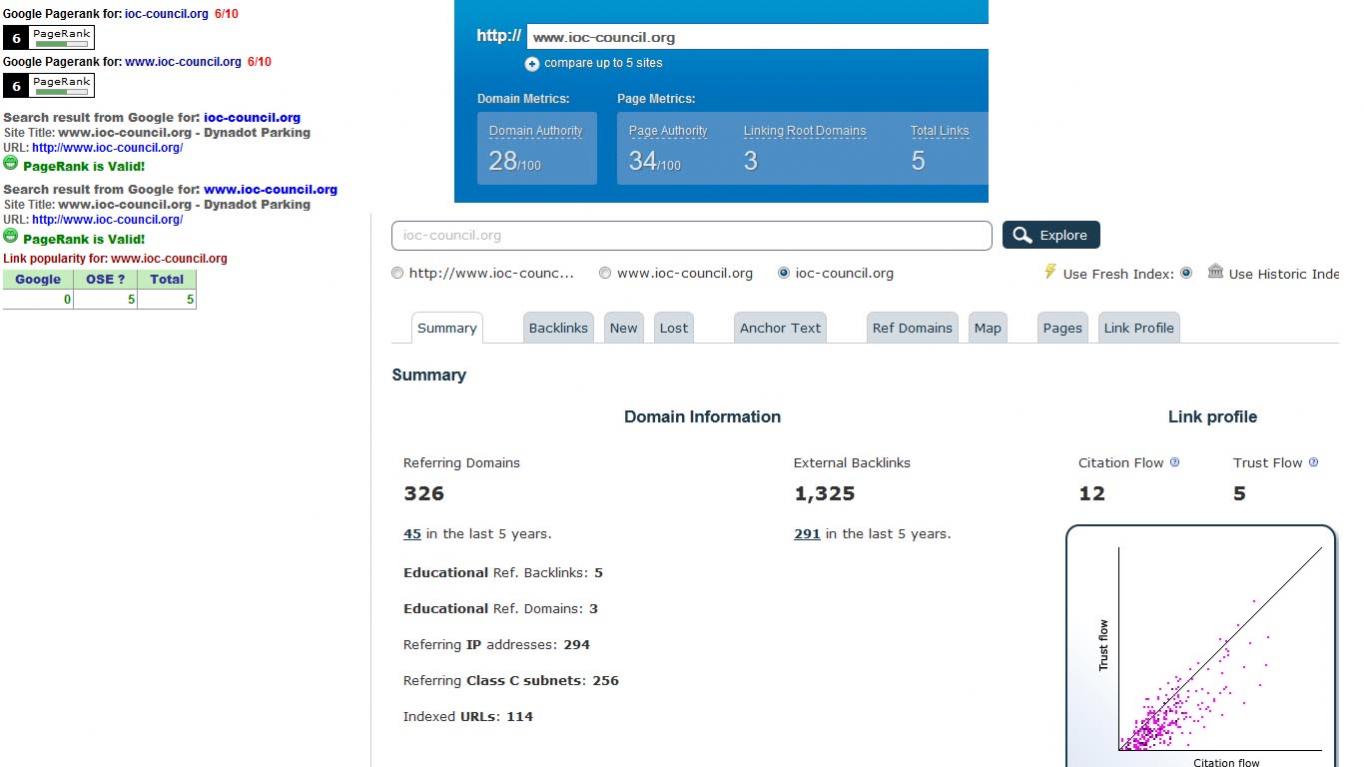
Task: Click www.ioc-council.org link in second Pagerank line
Action: click(183, 62)
